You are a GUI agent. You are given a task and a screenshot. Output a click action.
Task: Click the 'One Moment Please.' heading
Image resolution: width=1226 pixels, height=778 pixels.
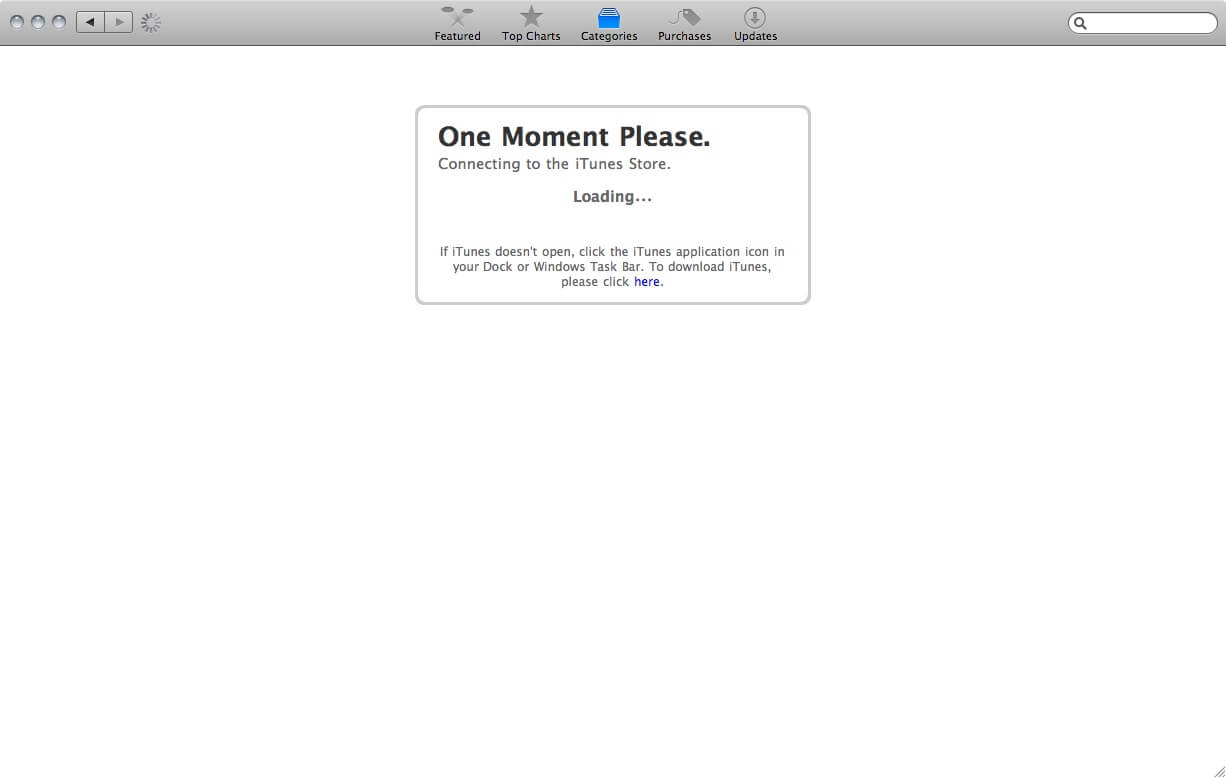tap(574, 136)
